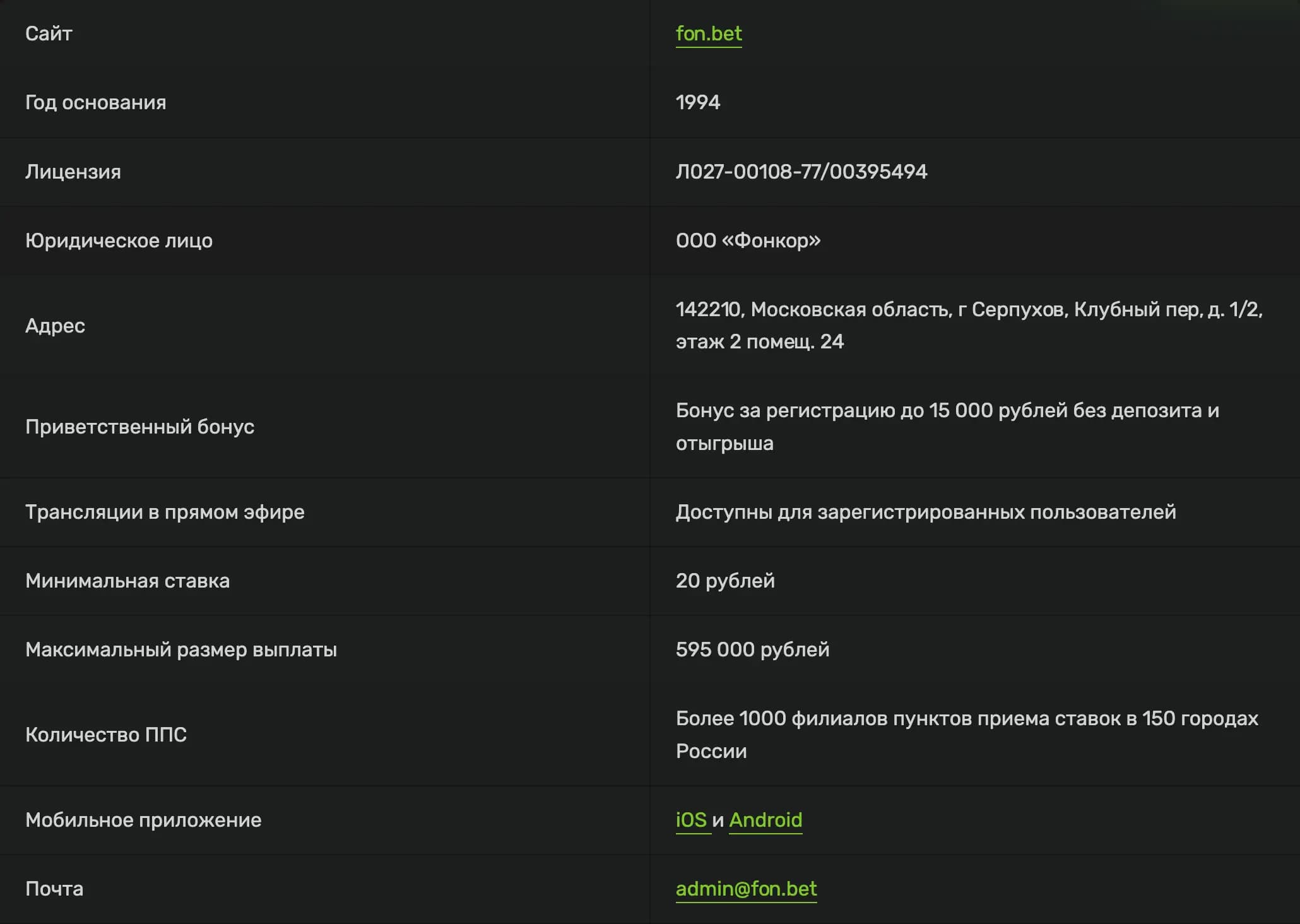Click the 'Мобильное приложение' row label
Screen dimensions: 1300x924
click(x=143, y=820)
